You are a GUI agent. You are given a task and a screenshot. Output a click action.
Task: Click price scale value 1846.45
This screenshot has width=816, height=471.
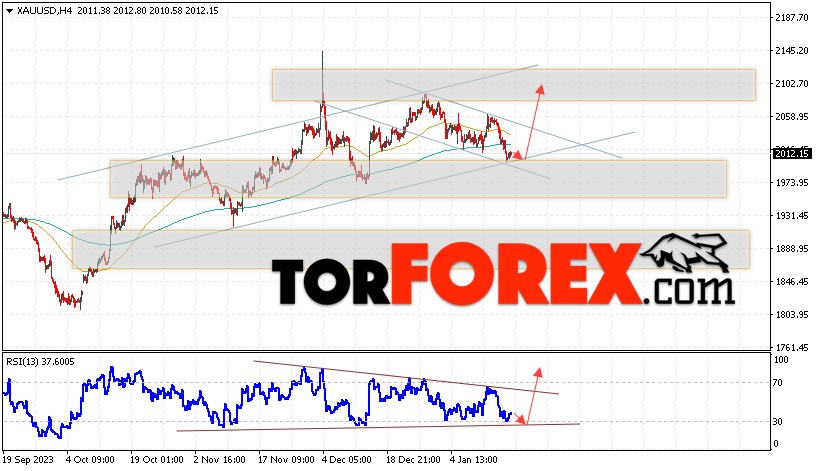pyautogui.click(x=792, y=282)
